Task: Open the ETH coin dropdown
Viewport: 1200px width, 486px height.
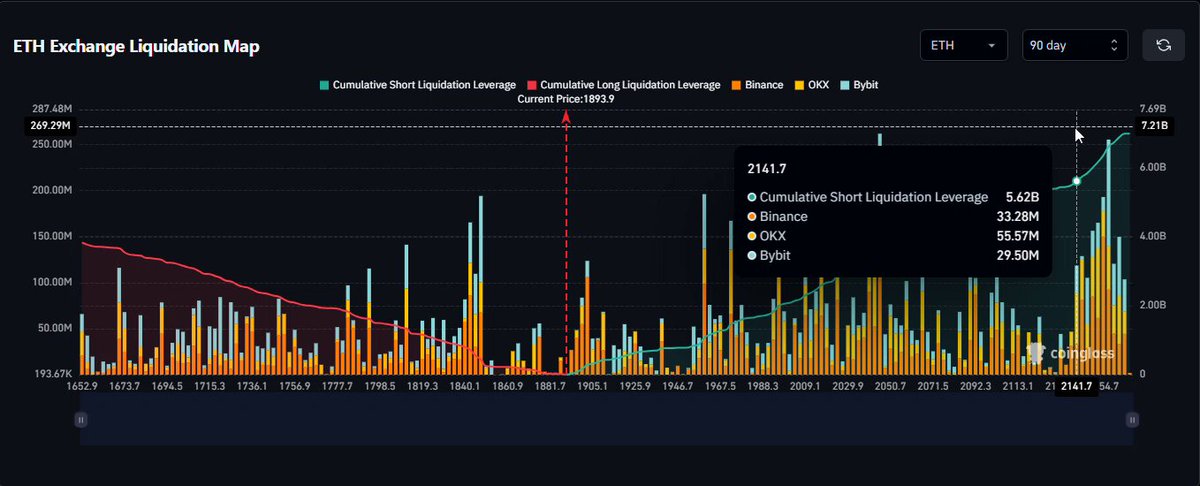Action: 963,45
